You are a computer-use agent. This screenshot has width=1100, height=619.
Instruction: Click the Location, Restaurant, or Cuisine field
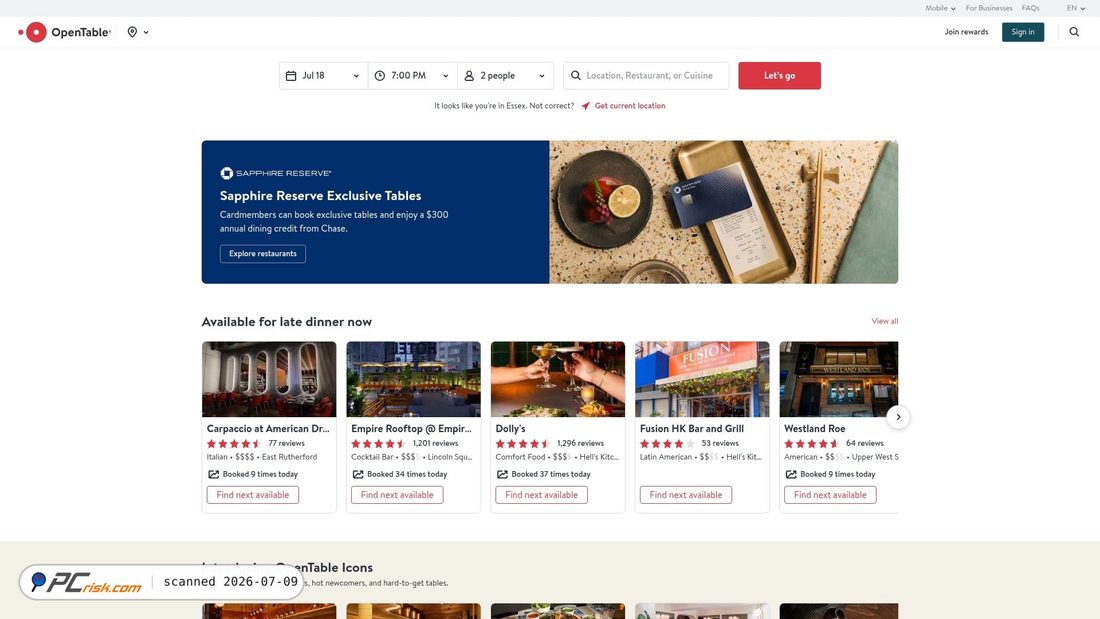point(646,76)
